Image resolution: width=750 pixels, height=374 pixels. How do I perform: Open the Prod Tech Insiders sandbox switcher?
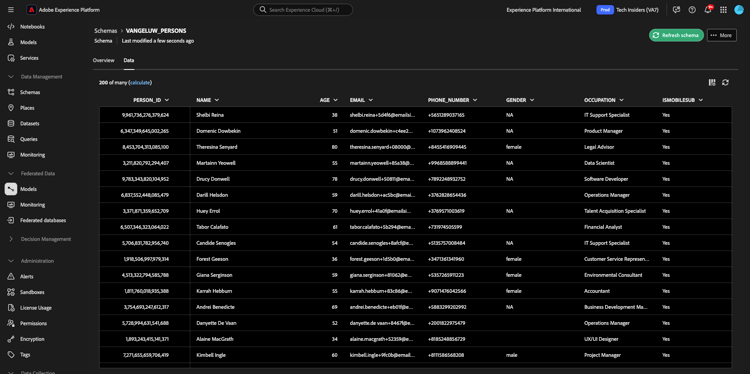[628, 10]
